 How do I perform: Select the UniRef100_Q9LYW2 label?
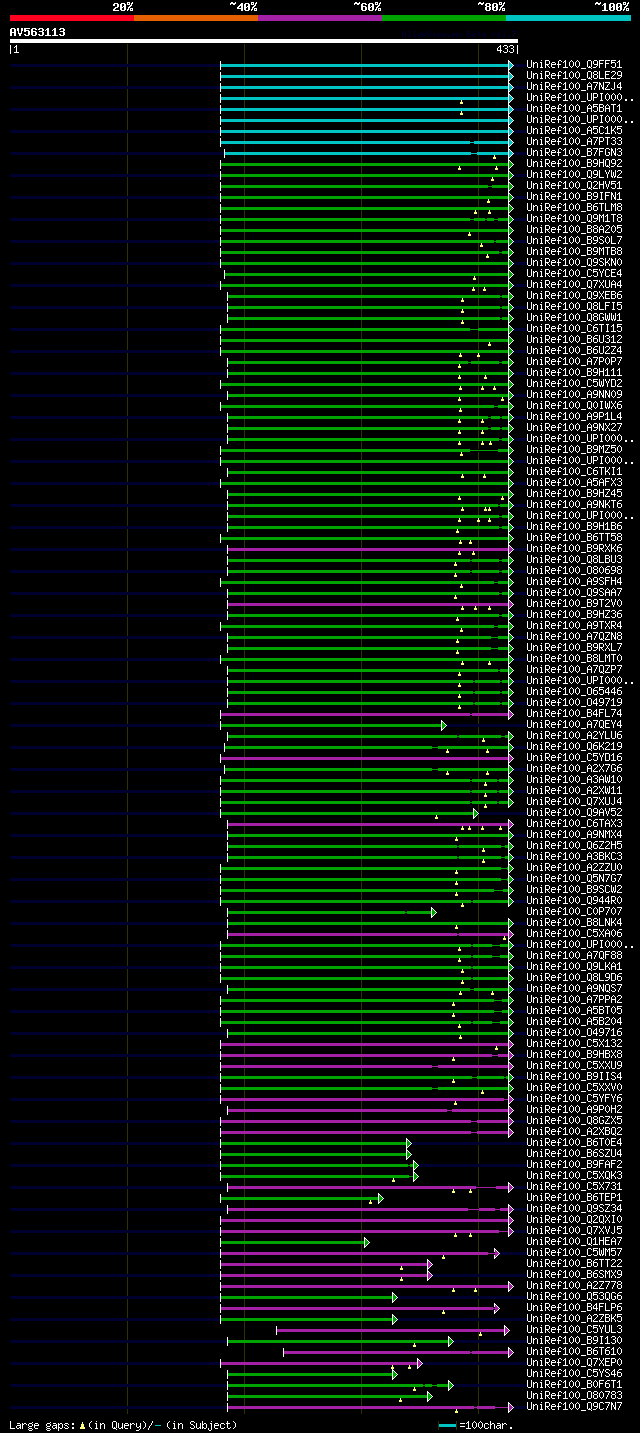click(574, 174)
